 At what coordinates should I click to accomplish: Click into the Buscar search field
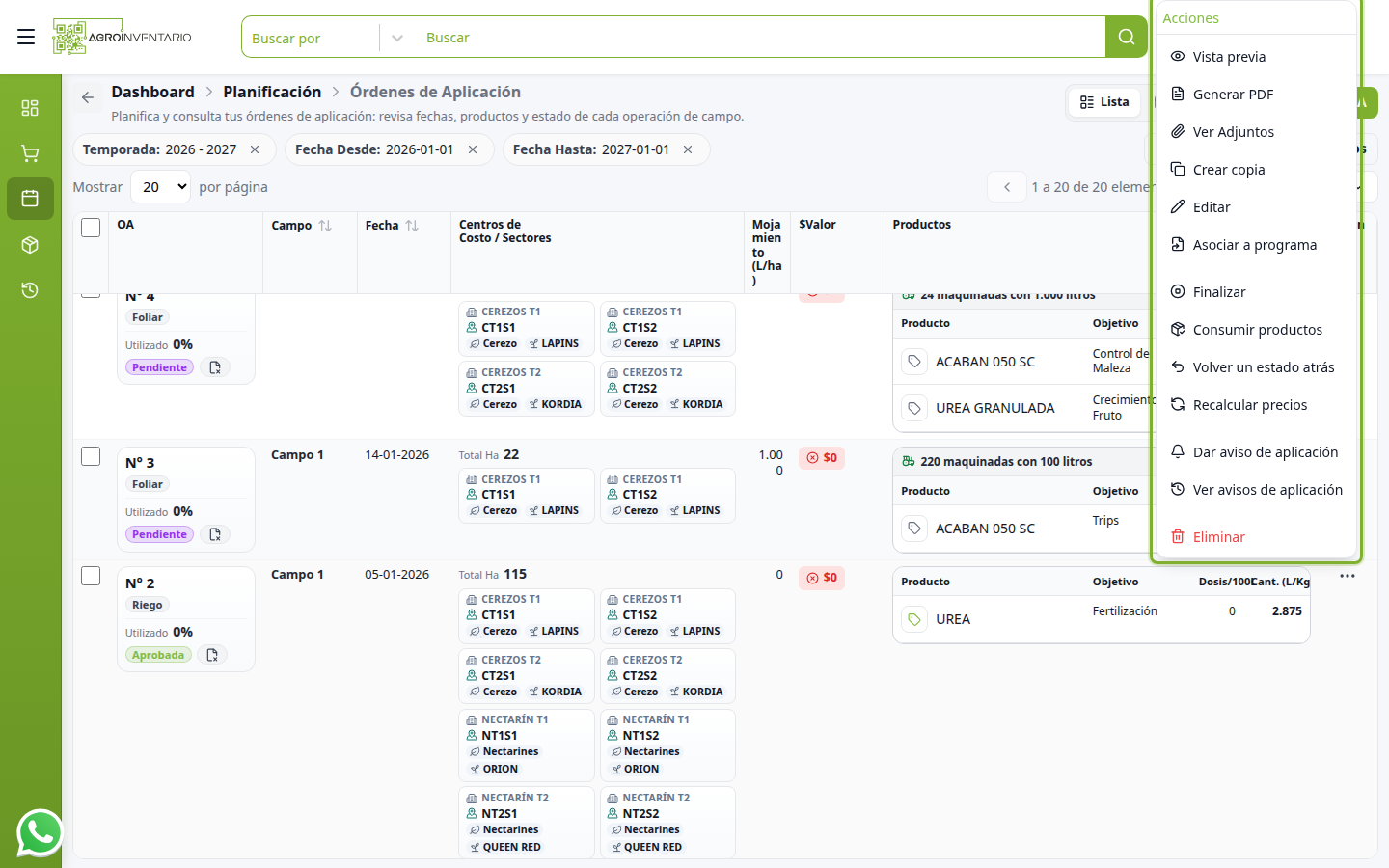point(760,38)
